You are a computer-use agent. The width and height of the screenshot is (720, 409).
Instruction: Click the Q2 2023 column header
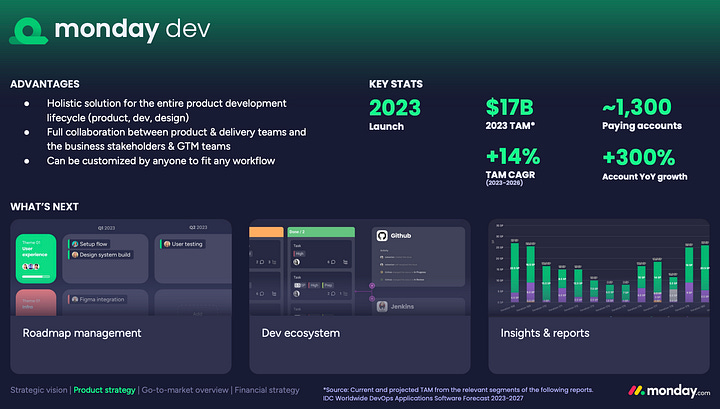point(198,227)
